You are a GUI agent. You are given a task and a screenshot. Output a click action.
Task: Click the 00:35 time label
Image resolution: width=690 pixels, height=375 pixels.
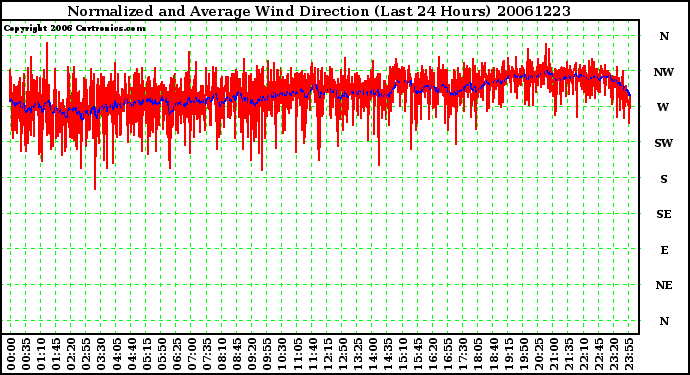pos(26,354)
